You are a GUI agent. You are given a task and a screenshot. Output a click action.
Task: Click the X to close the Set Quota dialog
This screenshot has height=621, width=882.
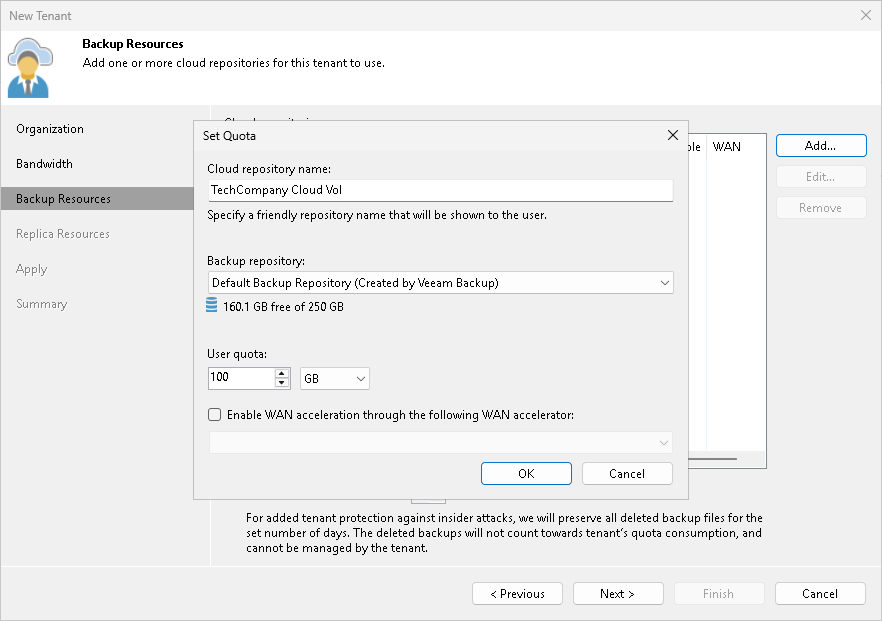coord(672,135)
